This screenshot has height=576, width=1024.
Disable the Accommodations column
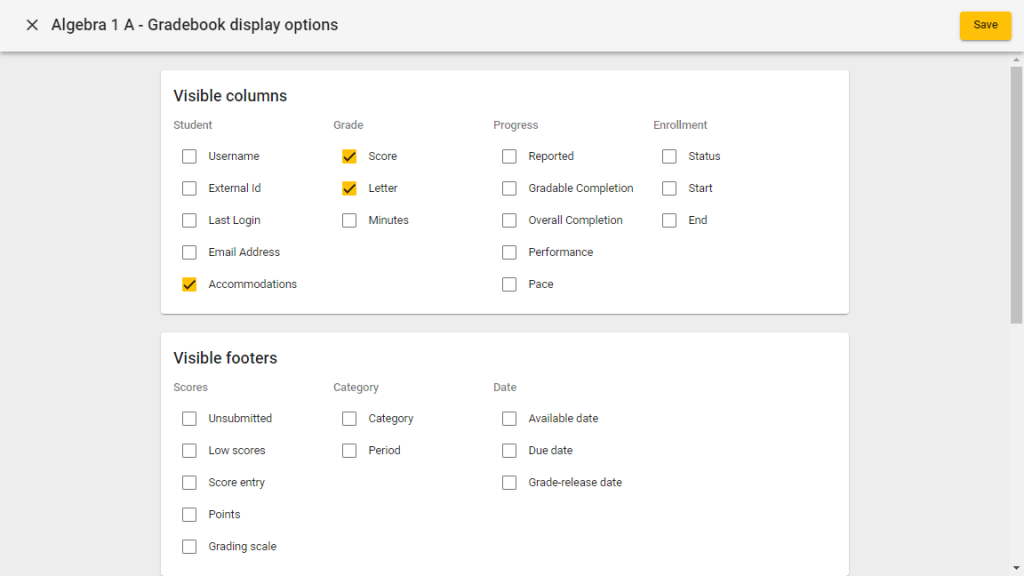189,284
